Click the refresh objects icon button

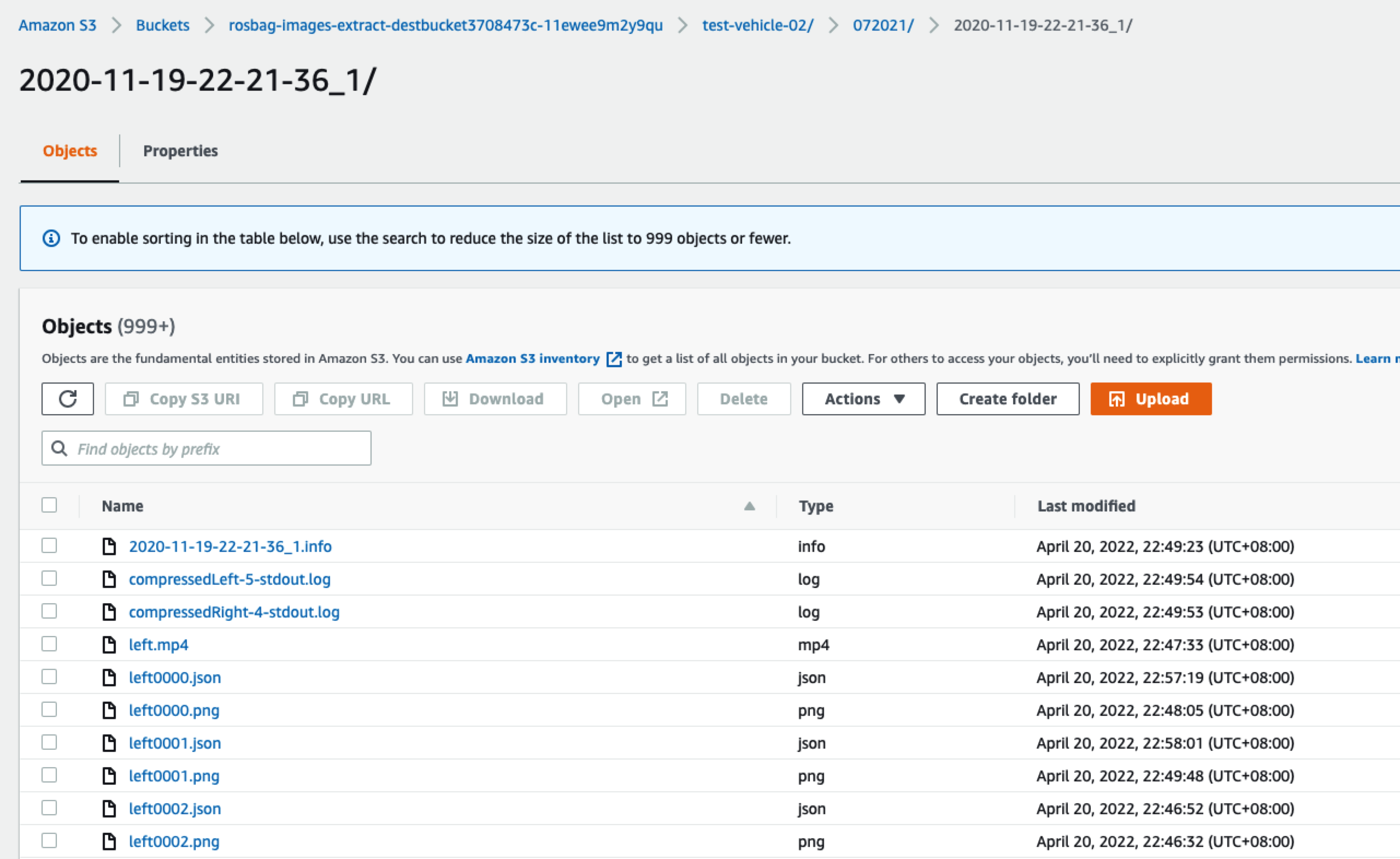click(68, 399)
